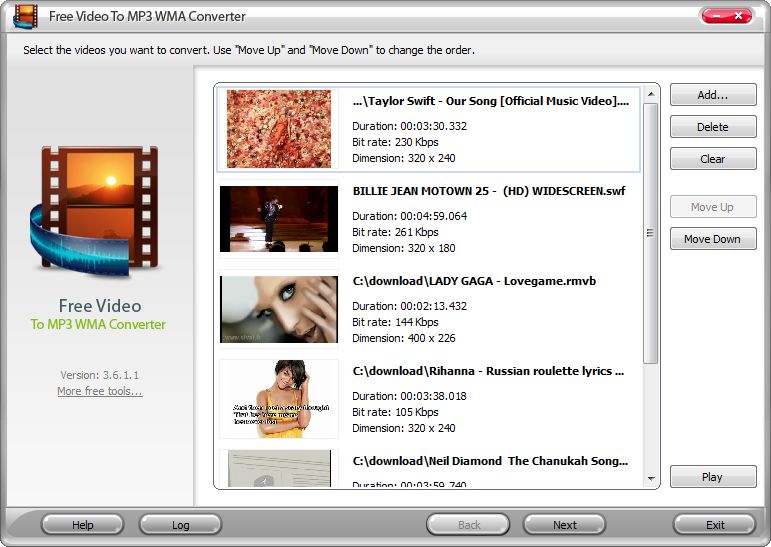Open the Log button

pyautogui.click(x=180, y=525)
